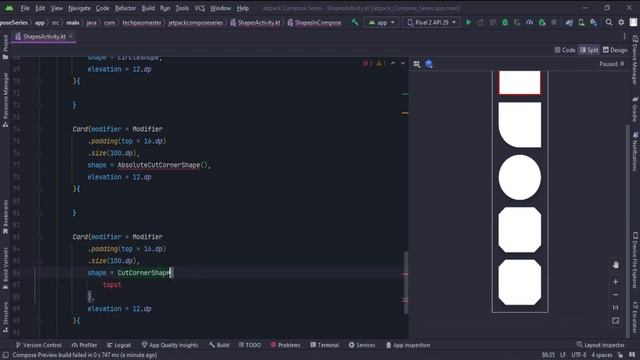Click the errors count indicator in editor
This screenshot has width=640, height=360.
click(368, 63)
